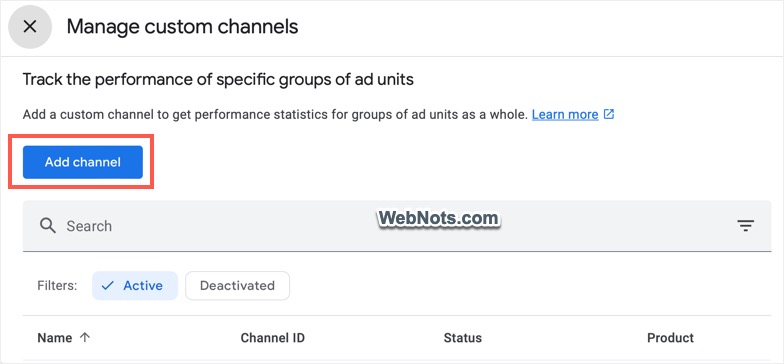Screen dimensions: 784x364
Task: Open the Learn more link
Action: pyautogui.click(x=565, y=114)
